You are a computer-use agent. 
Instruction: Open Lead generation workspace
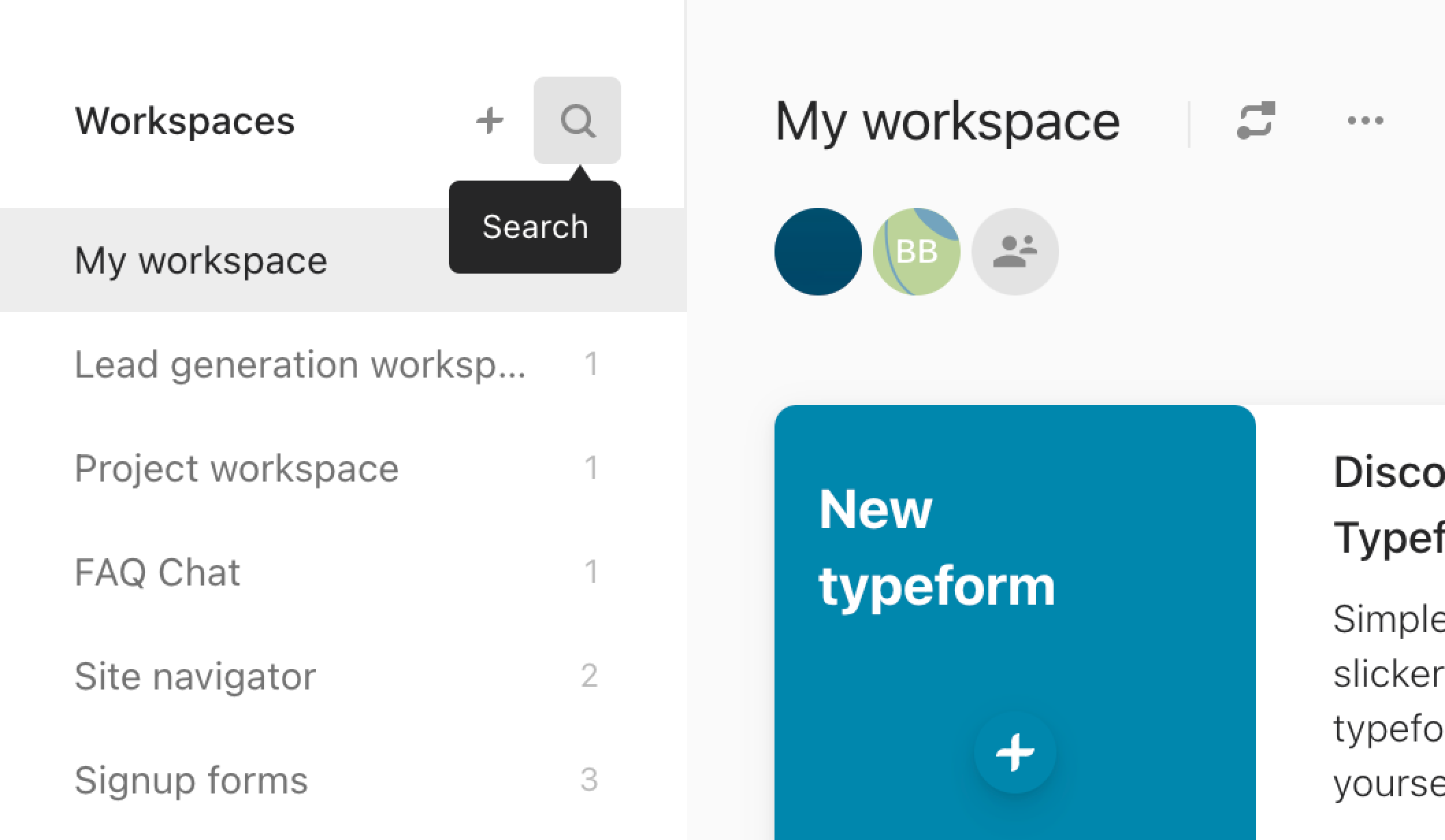click(343, 364)
